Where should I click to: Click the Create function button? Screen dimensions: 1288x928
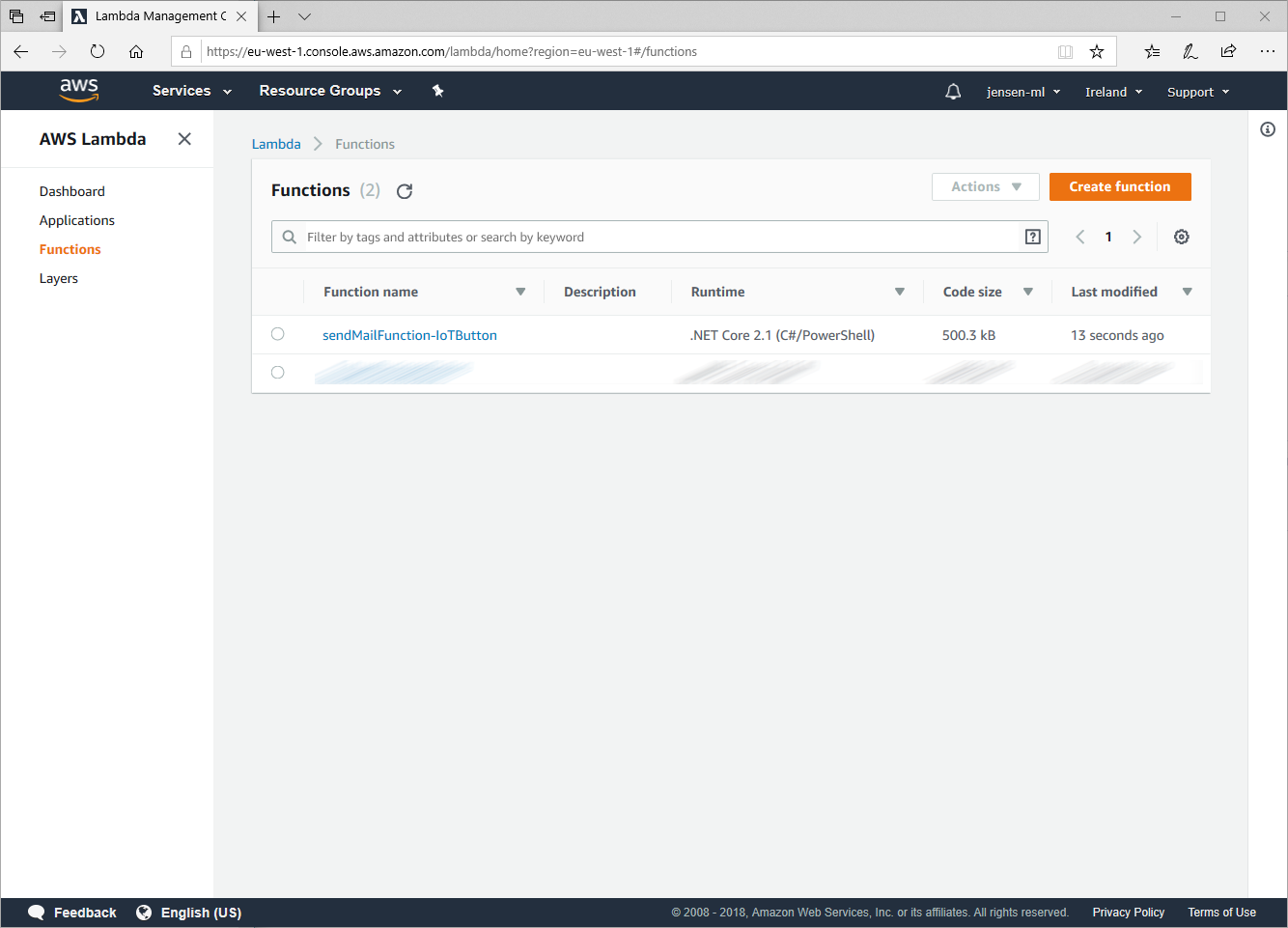pyautogui.click(x=1119, y=186)
